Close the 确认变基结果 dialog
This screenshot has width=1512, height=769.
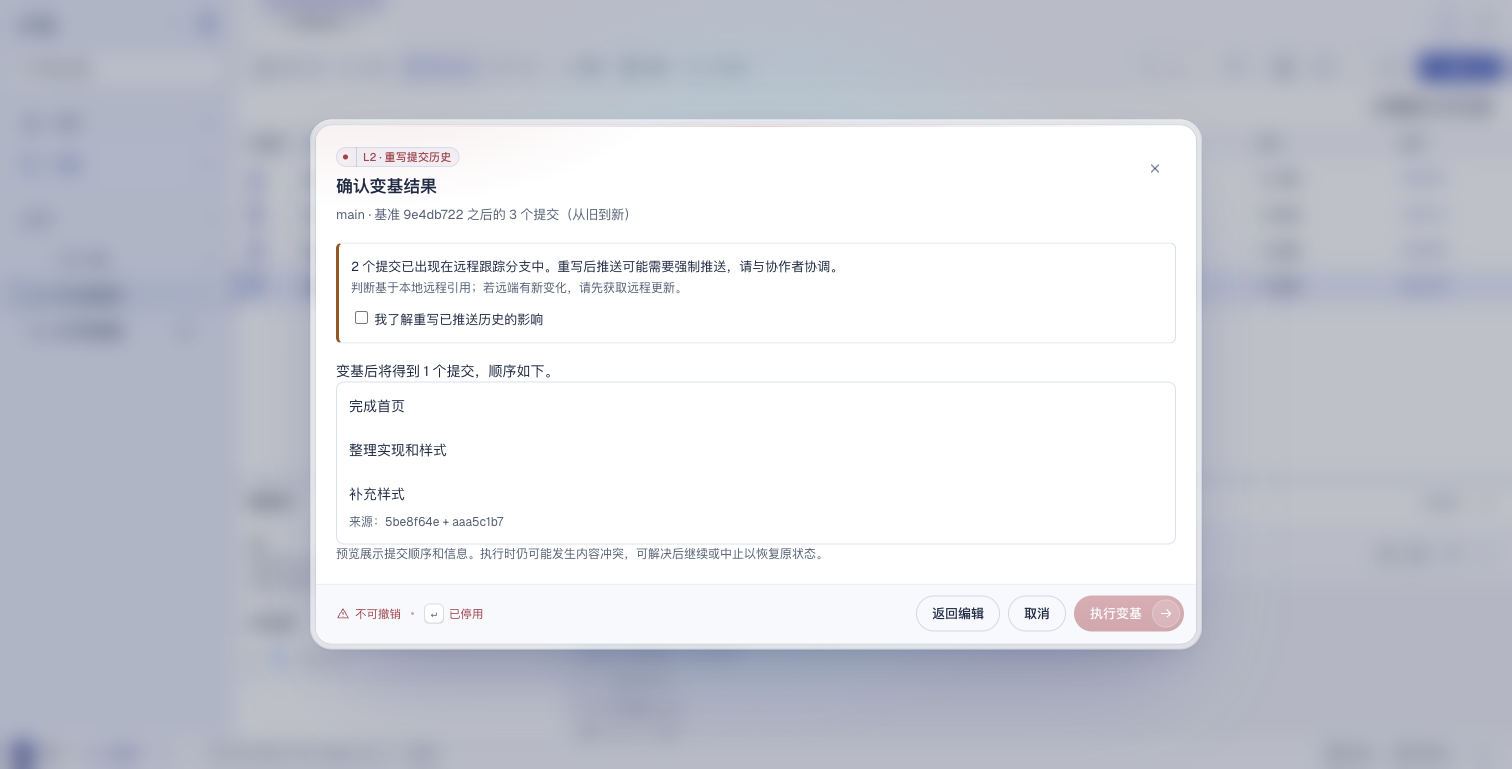[x=1155, y=168]
